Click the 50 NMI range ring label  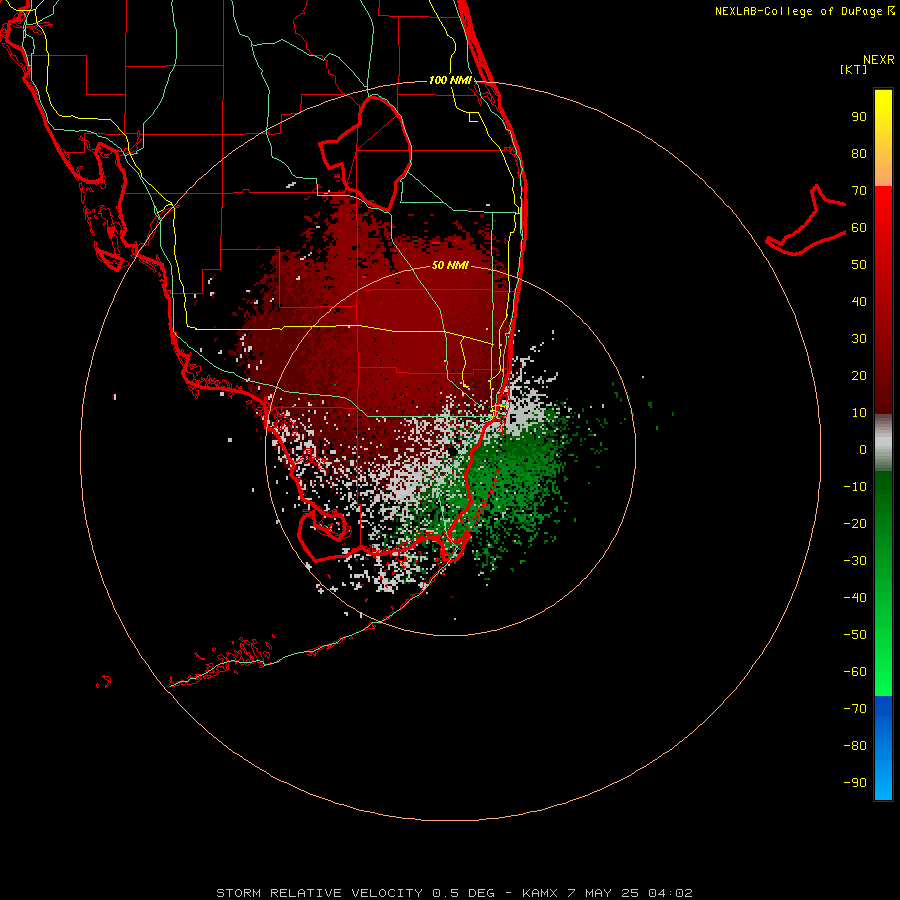450,265
